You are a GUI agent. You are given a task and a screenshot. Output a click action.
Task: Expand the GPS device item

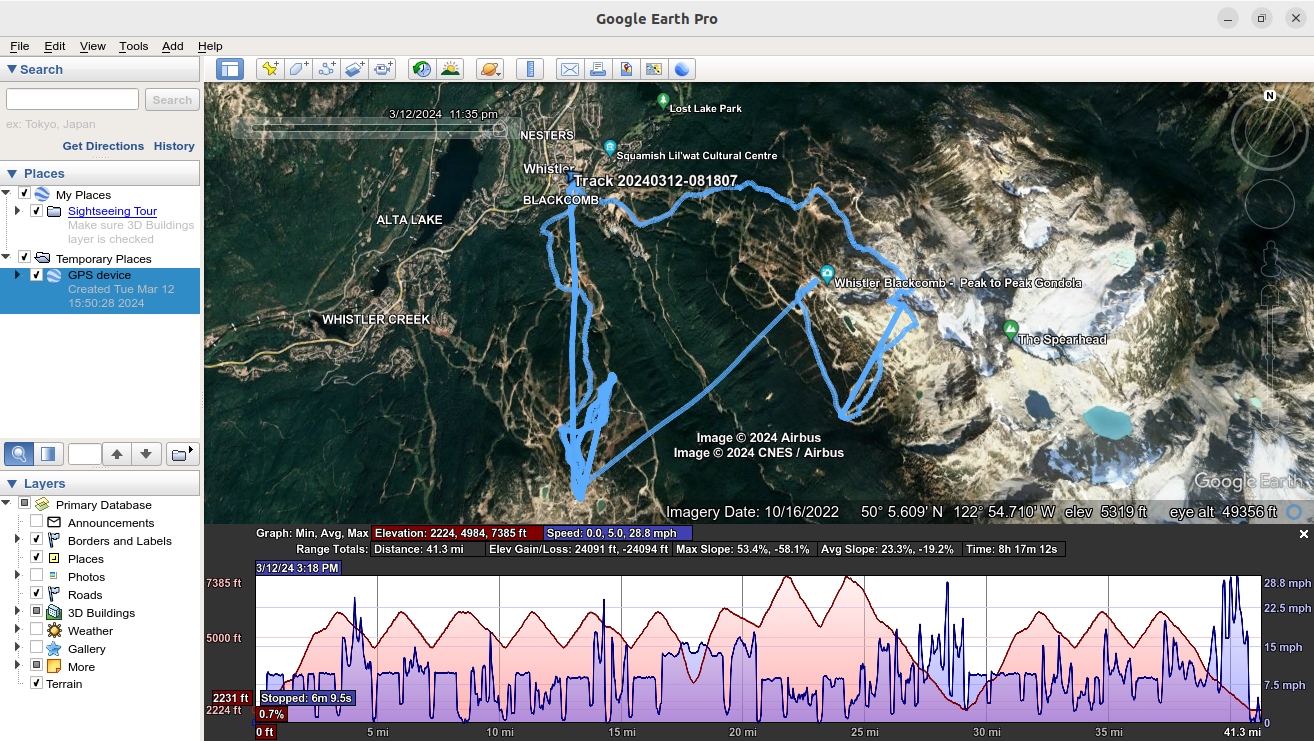pos(17,275)
